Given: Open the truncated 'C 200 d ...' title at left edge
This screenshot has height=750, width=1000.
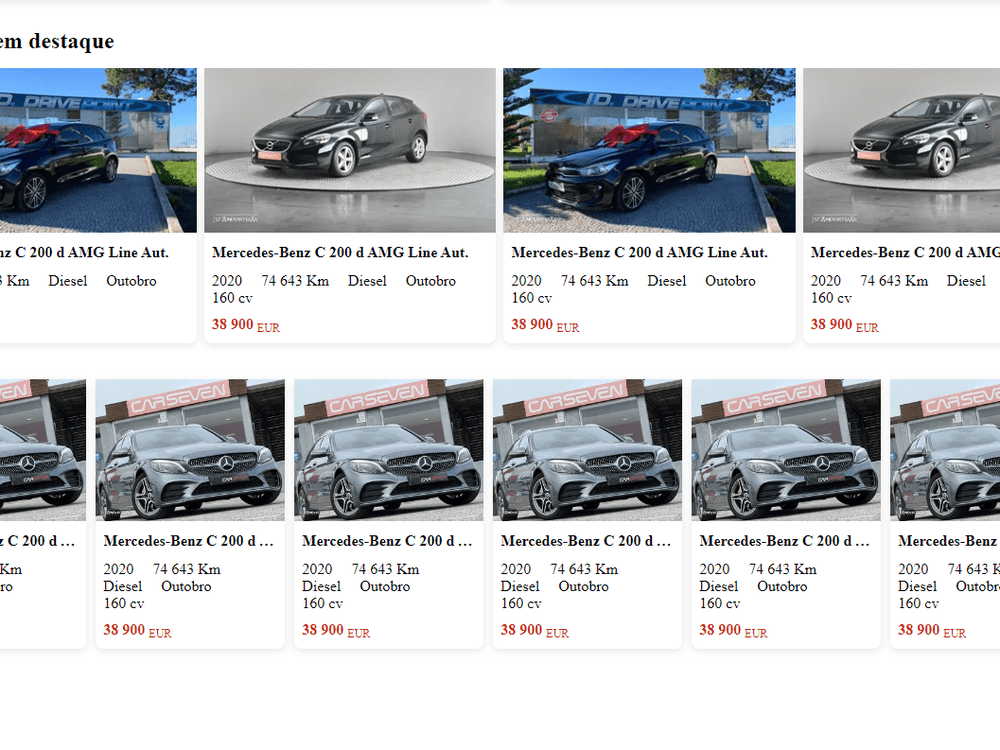Looking at the screenshot, I should (x=37, y=541).
